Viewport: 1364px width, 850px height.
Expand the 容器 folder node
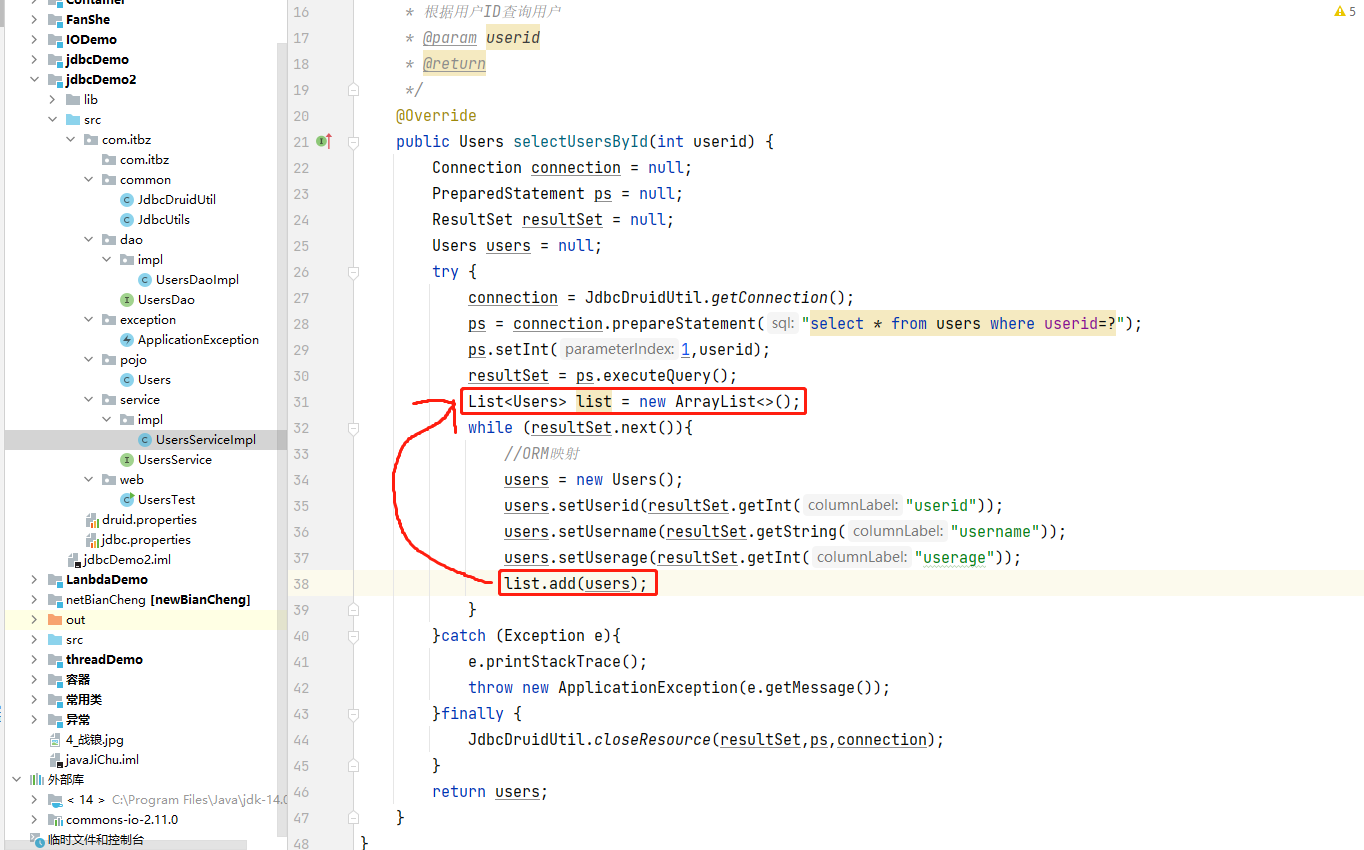click(34, 680)
